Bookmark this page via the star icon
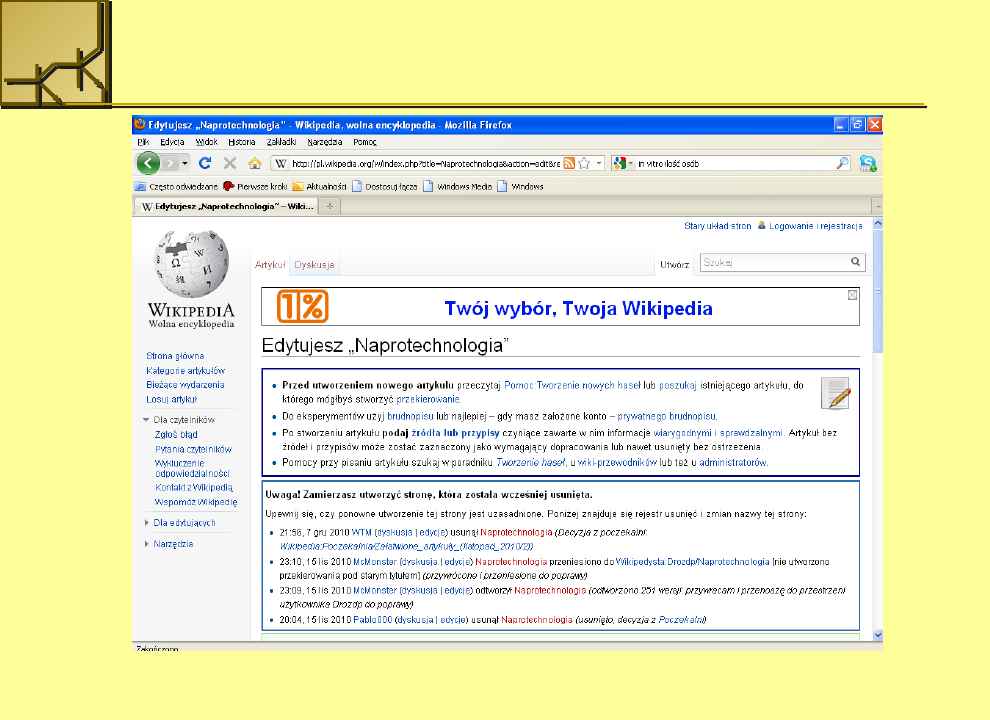 [585, 162]
